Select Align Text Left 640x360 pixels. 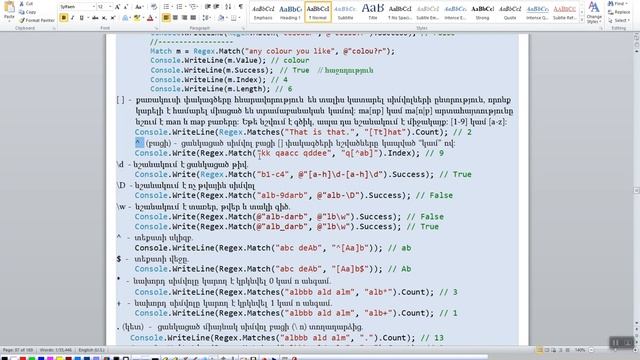[166, 18]
